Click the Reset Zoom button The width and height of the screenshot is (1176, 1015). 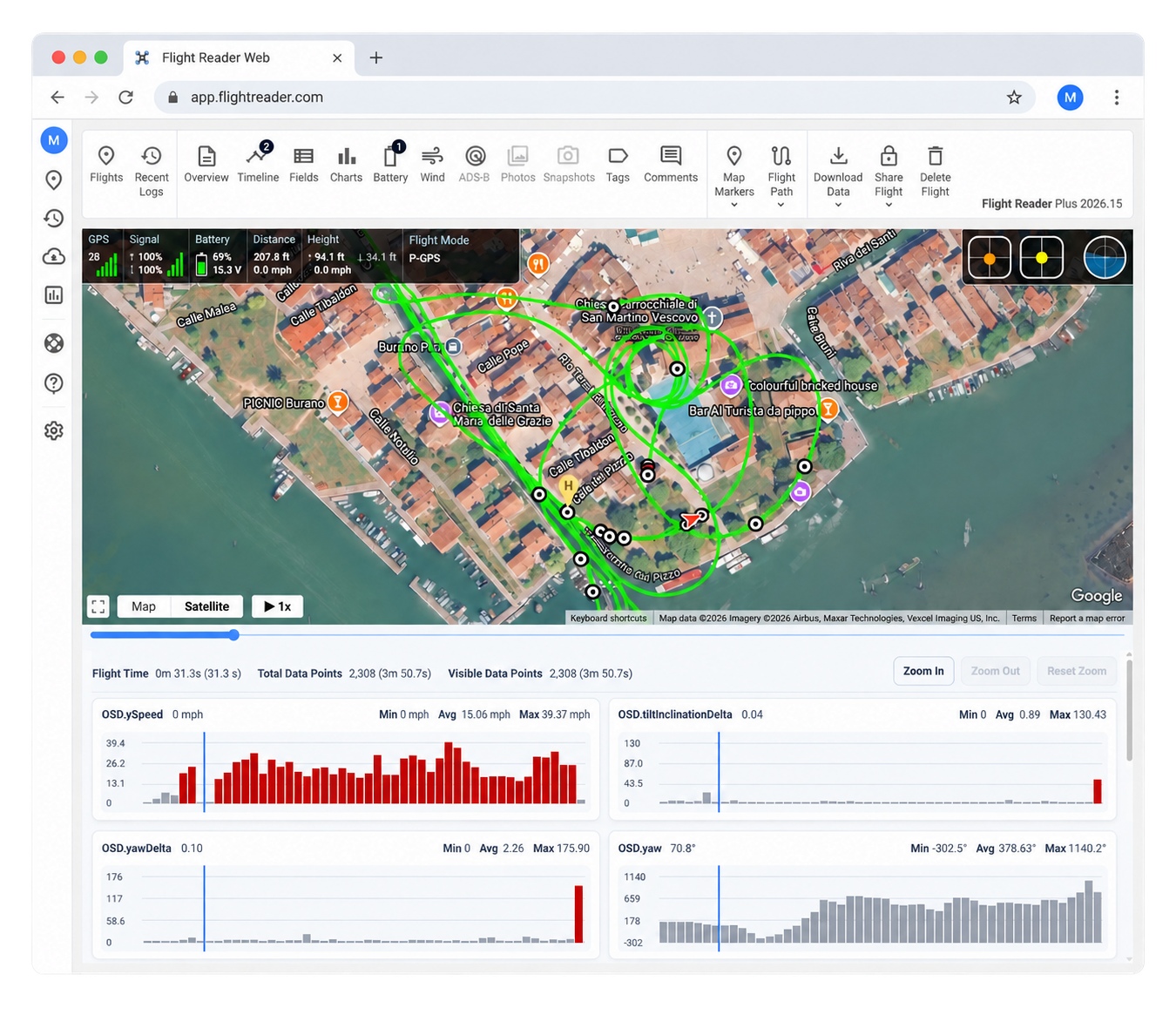coord(1077,671)
